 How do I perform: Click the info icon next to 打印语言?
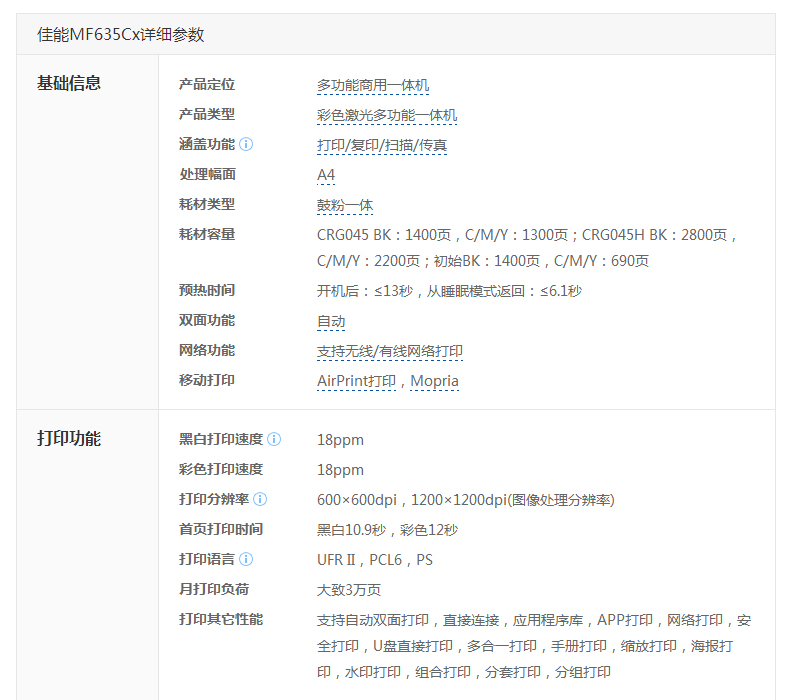pos(246,559)
